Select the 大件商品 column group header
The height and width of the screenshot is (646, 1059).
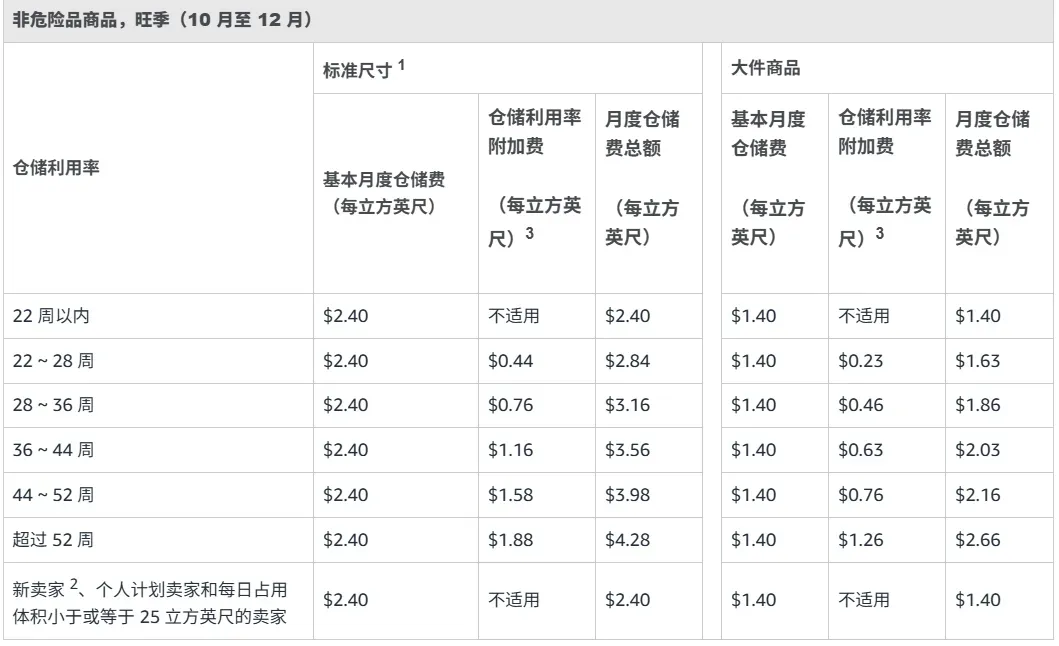[x=765, y=68]
